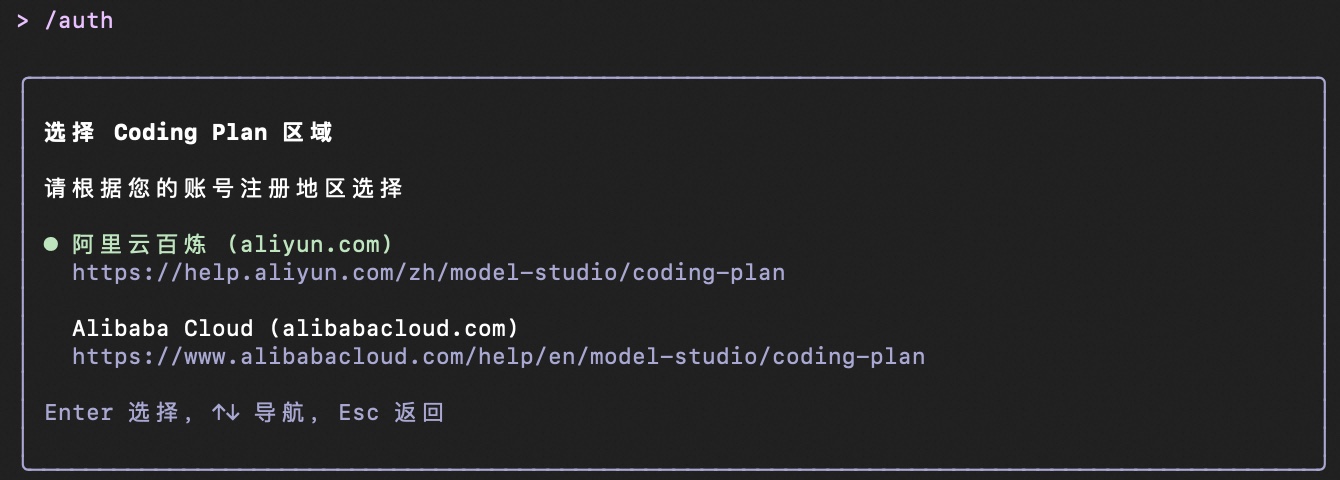
Task: Click the bold "Coding Plan" title words
Action: point(190,132)
